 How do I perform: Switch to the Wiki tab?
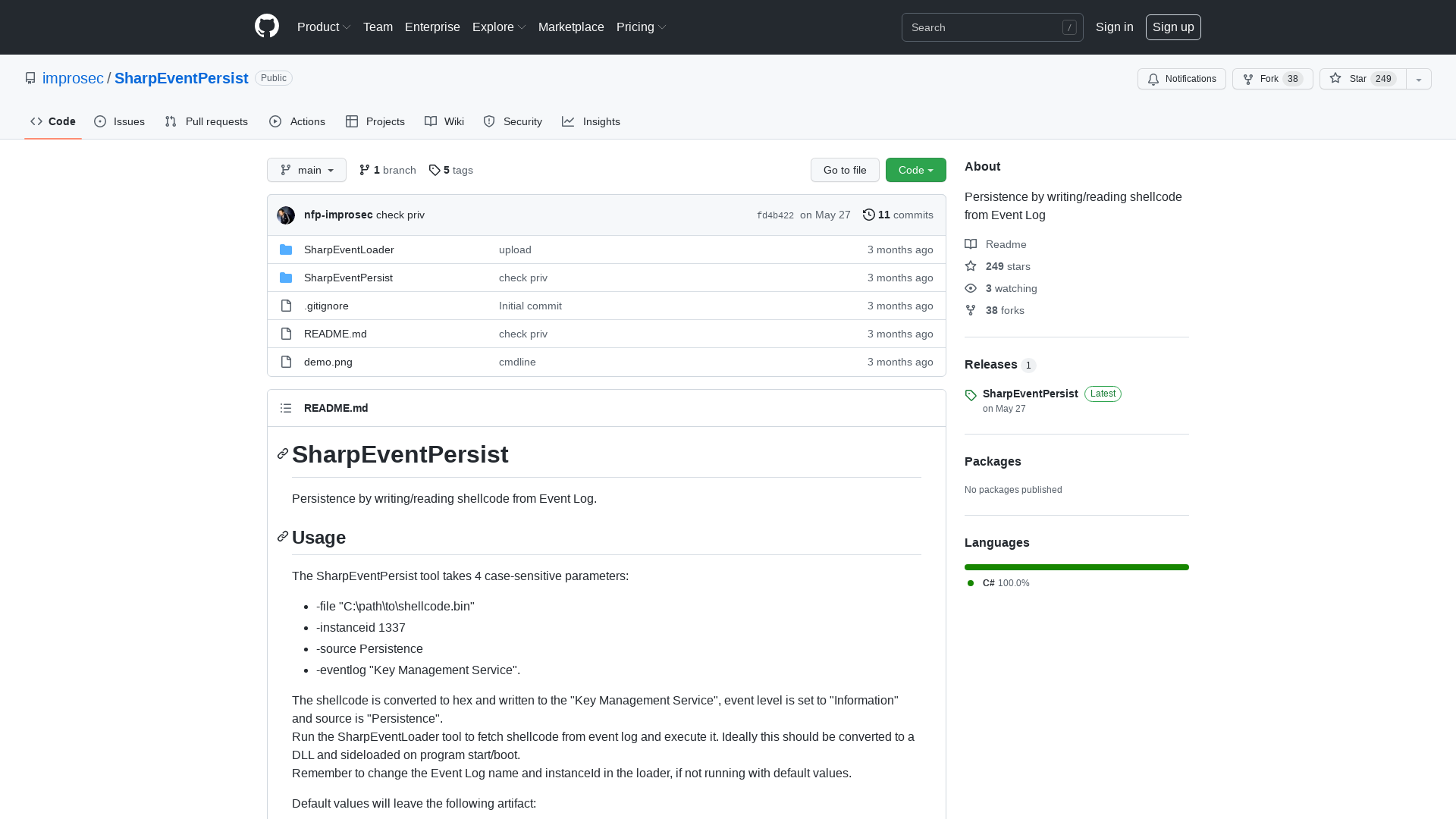click(x=444, y=121)
